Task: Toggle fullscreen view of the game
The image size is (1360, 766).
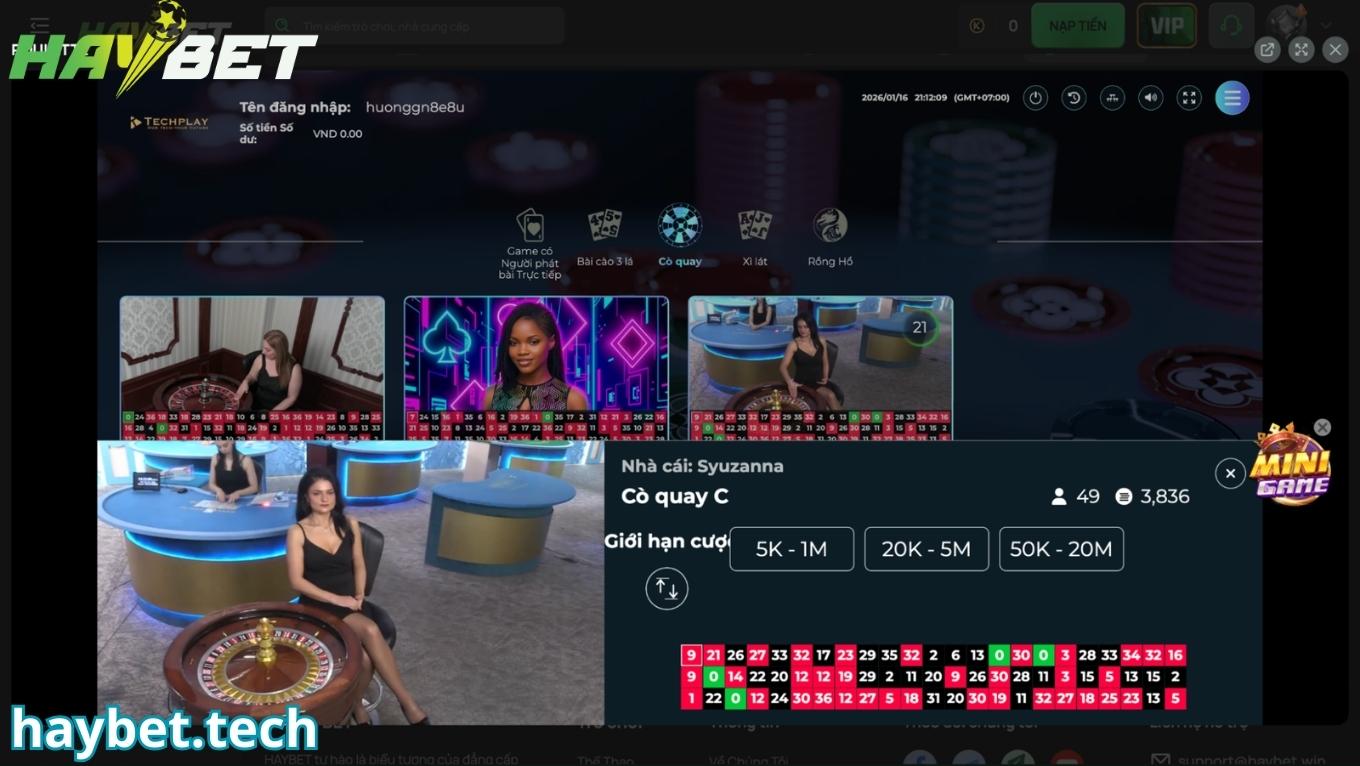Action: 1189,97
